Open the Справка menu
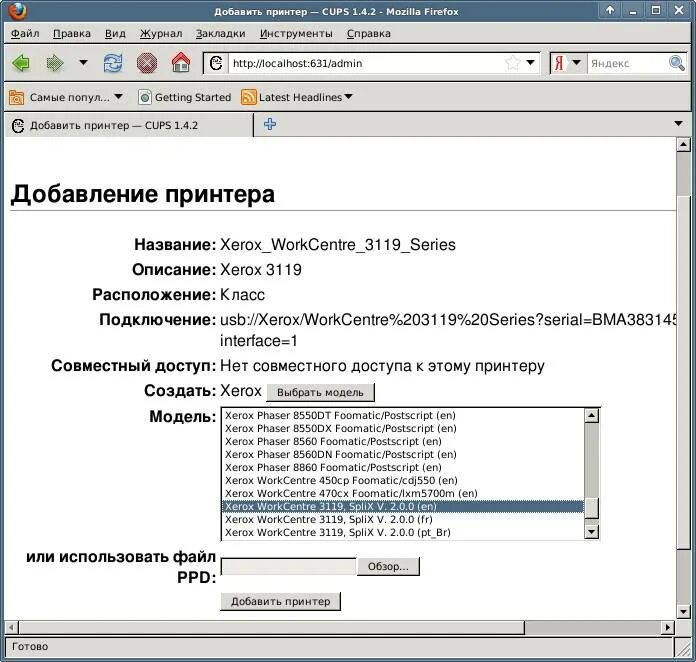The image size is (696, 662). click(369, 34)
